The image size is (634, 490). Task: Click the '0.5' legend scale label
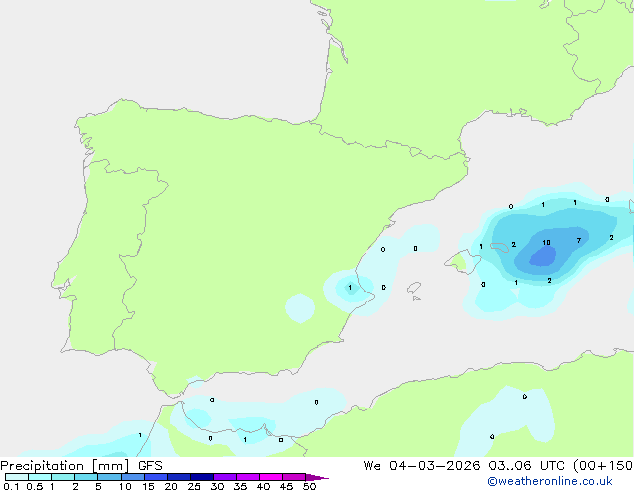pyautogui.click(x=35, y=486)
